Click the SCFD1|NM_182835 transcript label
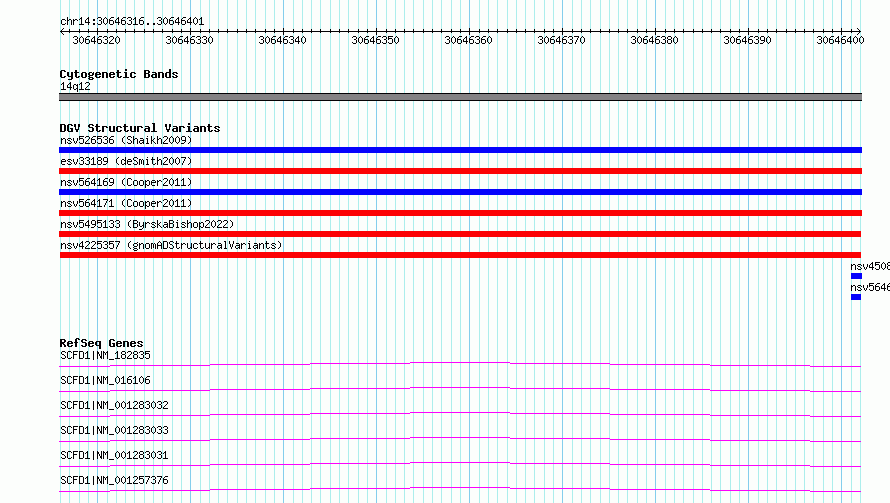890x503 pixels. 106,355
